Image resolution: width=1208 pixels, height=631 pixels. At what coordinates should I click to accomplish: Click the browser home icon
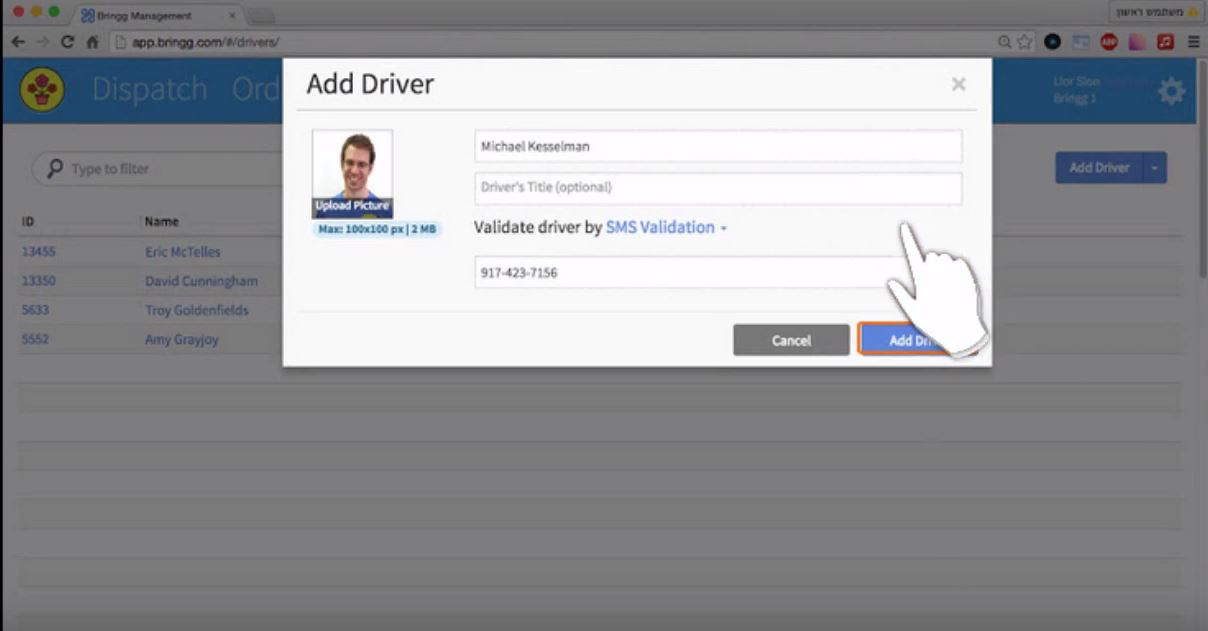click(92, 42)
